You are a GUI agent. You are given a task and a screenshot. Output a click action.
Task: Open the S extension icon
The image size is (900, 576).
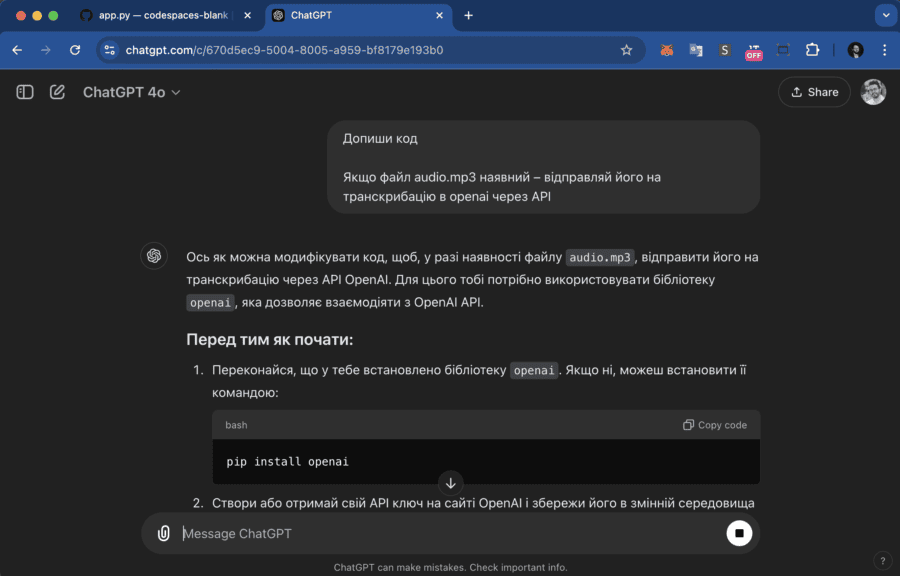[725, 50]
